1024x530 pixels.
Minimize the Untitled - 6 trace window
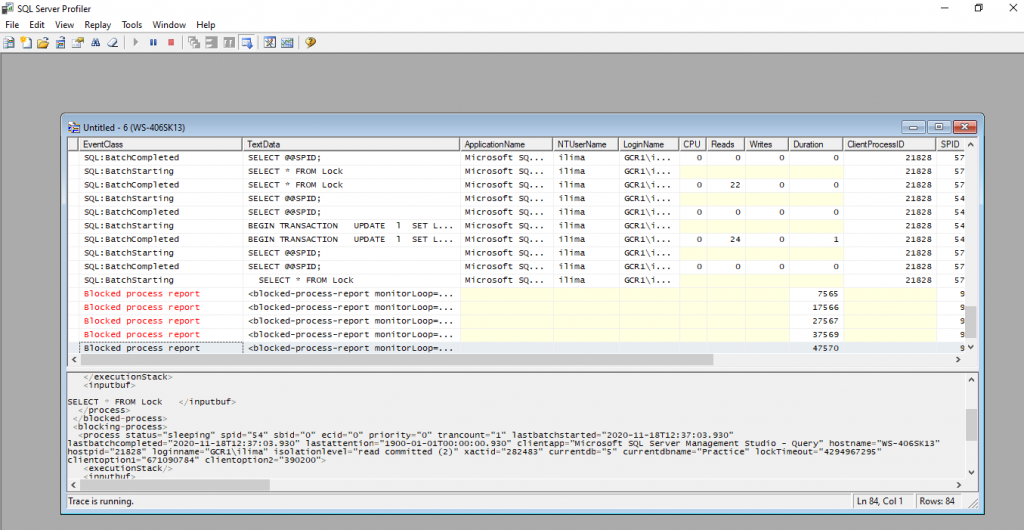coord(913,127)
